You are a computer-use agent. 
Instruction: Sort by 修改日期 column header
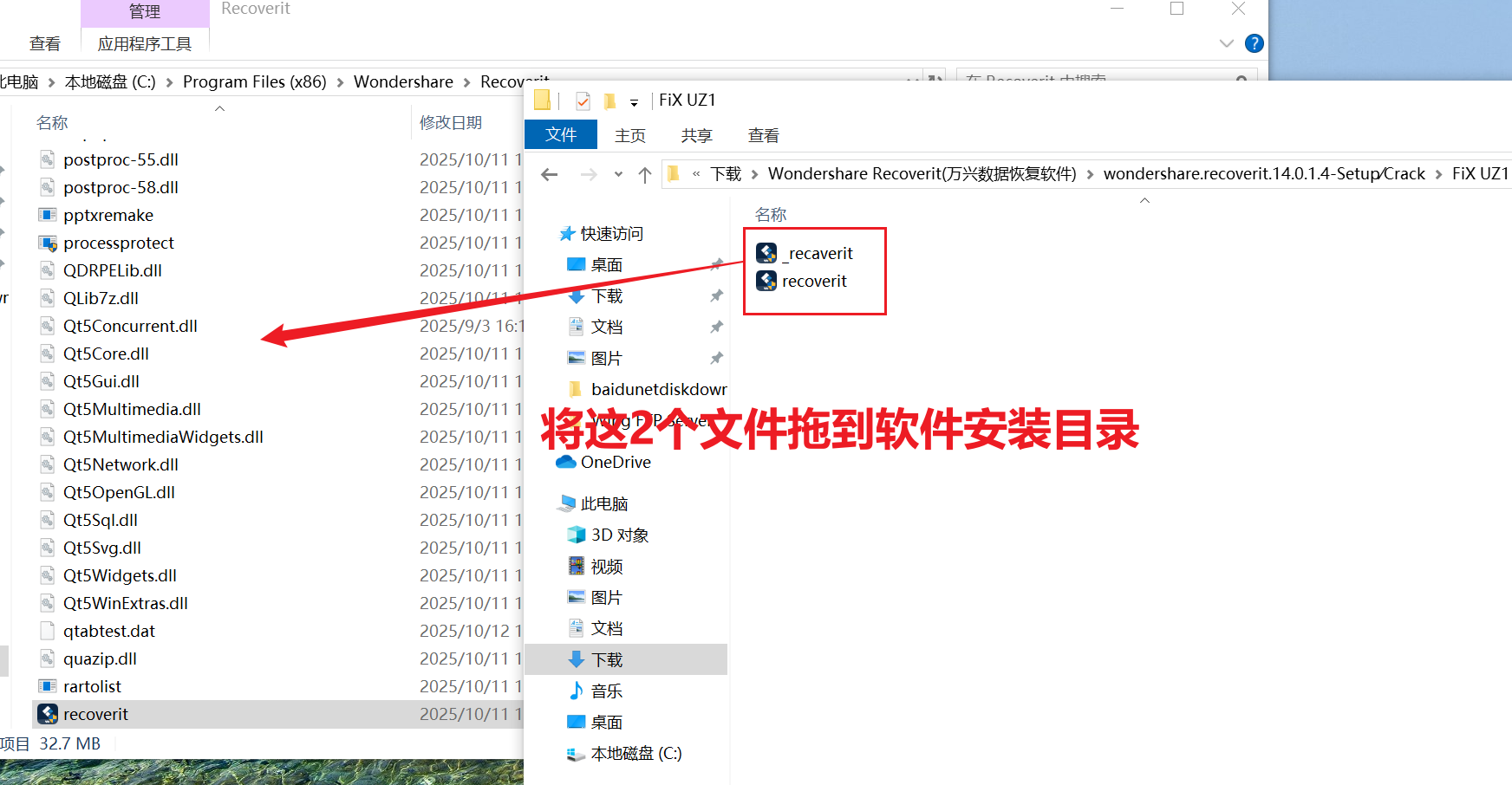click(451, 123)
